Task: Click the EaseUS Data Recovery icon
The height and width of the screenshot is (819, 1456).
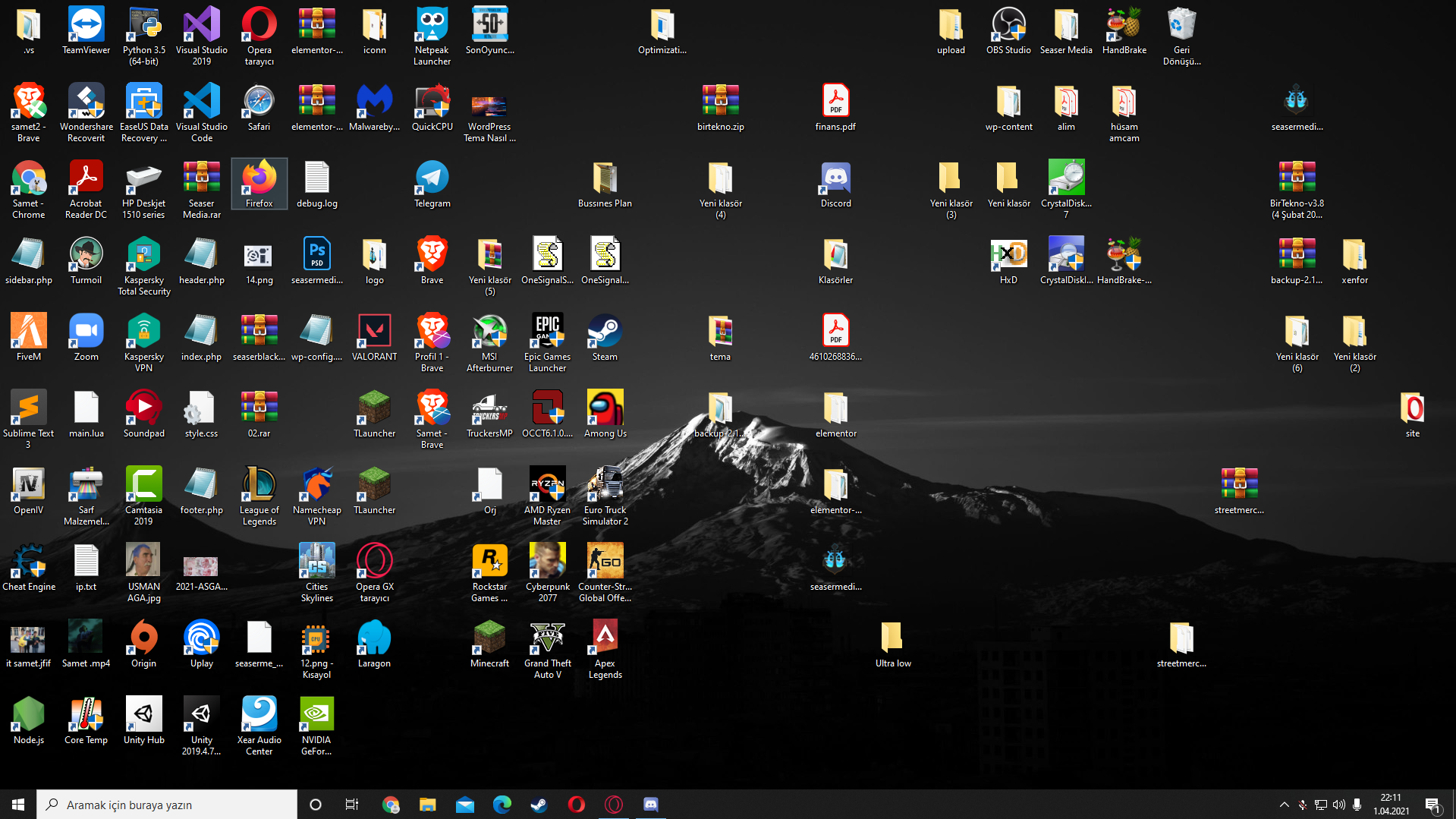Action: (143, 113)
